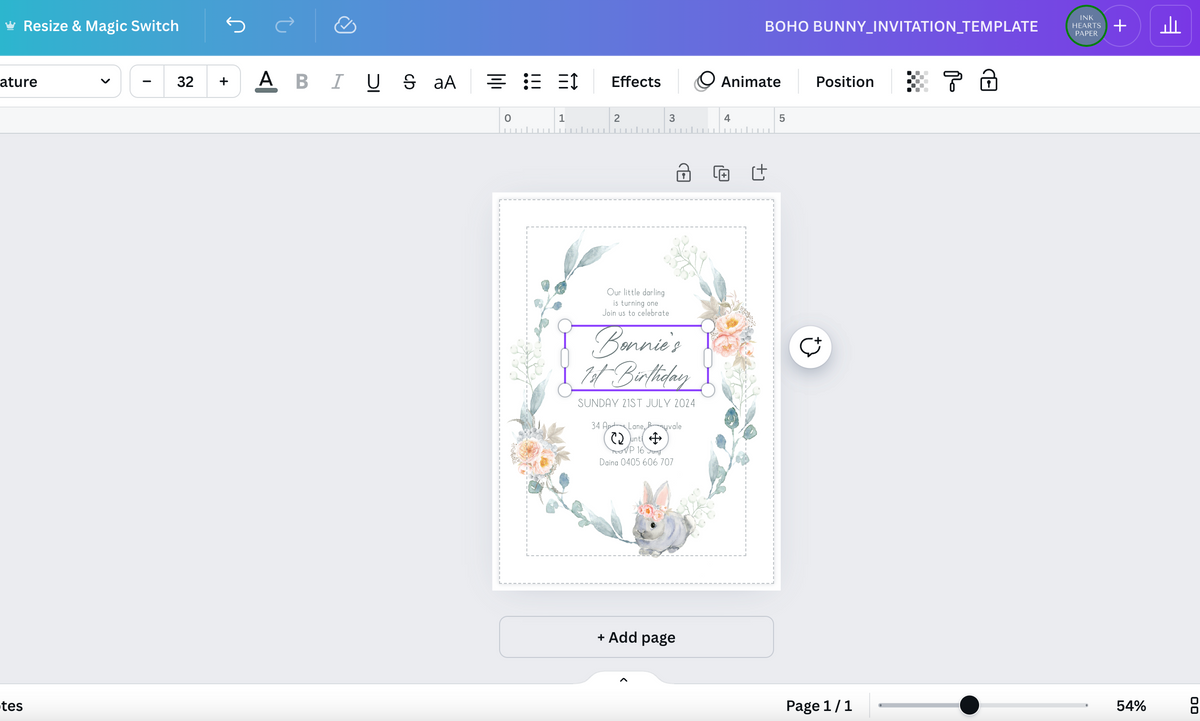Open the Effects menu
Image resolution: width=1200 pixels, height=721 pixels.
[635, 81]
